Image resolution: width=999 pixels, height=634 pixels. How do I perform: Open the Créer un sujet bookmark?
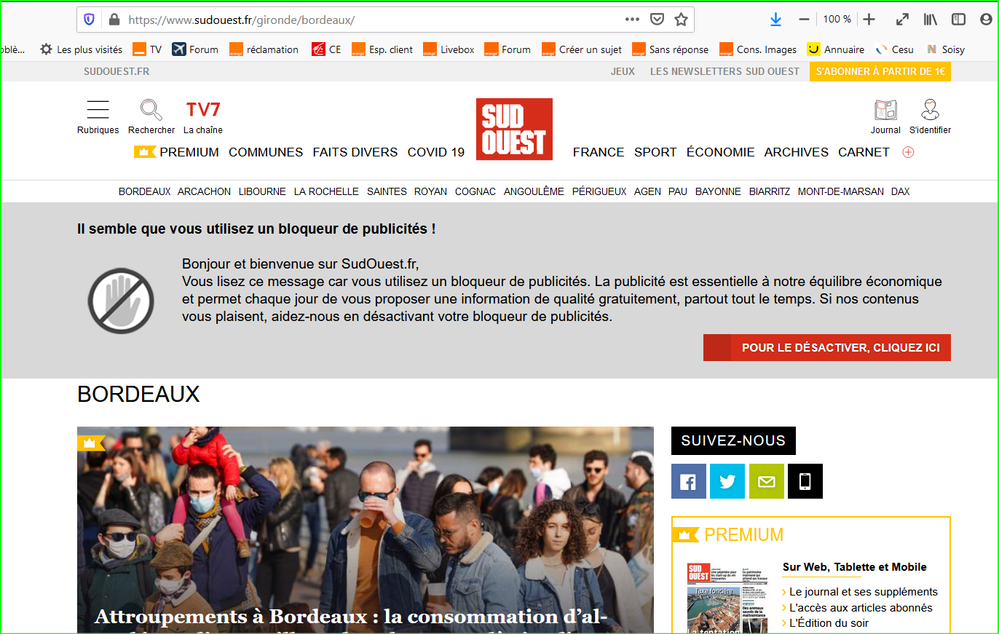pyautogui.click(x=582, y=49)
